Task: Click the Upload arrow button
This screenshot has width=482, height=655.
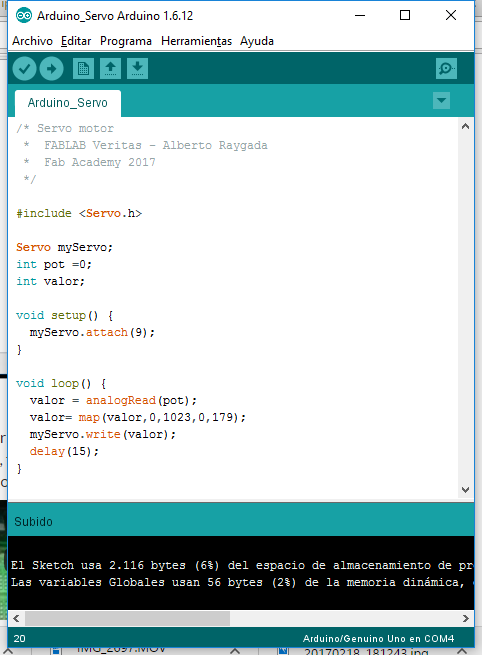Action: (x=51, y=69)
